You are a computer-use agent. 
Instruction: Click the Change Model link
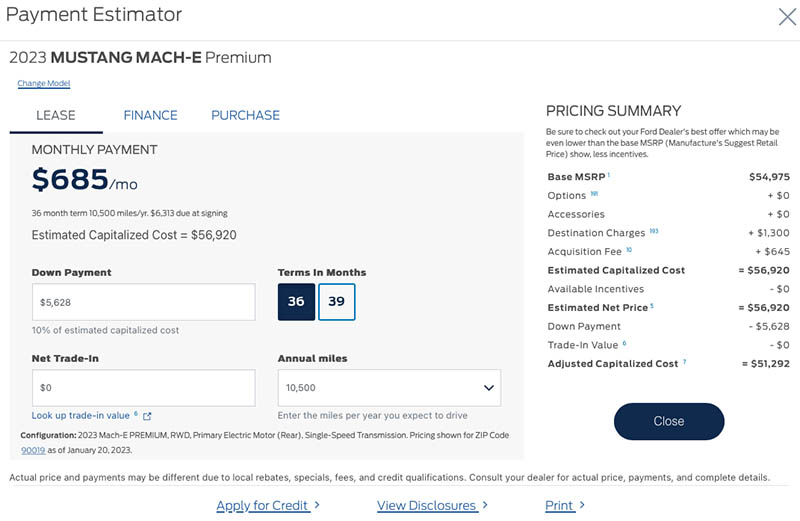coord(44,83)
